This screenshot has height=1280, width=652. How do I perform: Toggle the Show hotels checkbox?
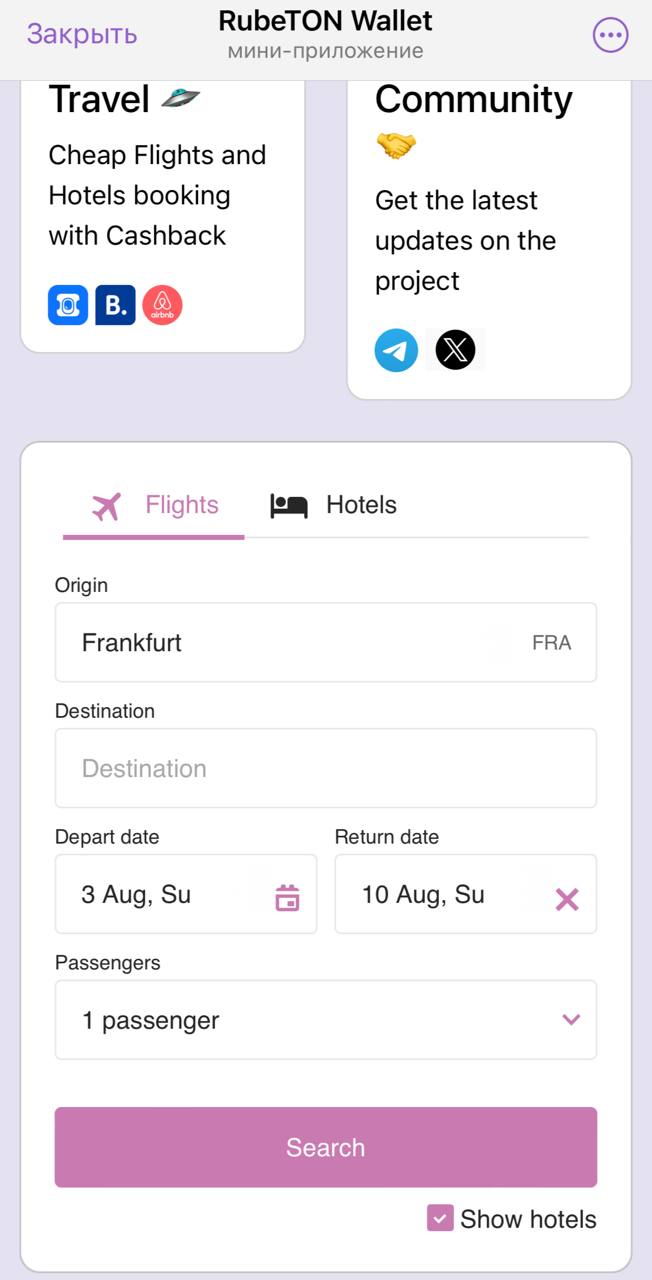pos(440,1218)
